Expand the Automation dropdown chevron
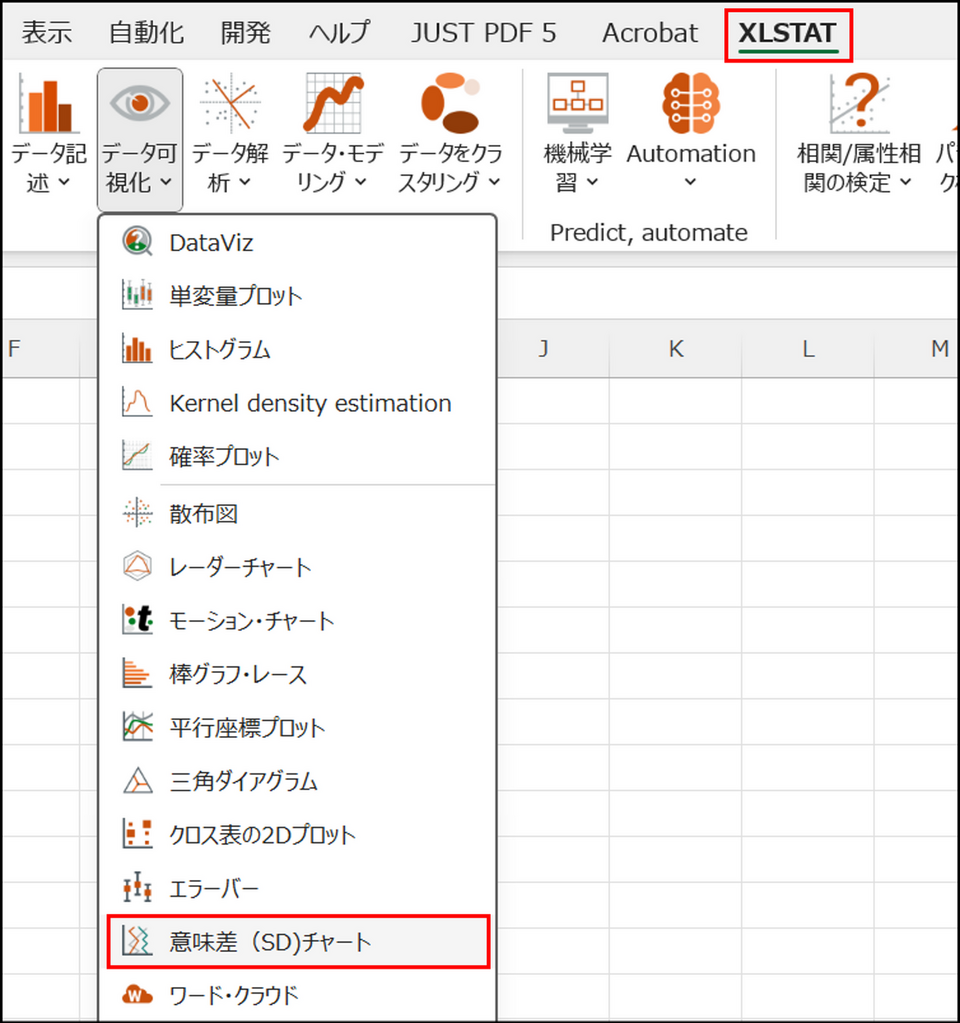The width and height of the screenshot is (960, 1023). pos(690,183)
